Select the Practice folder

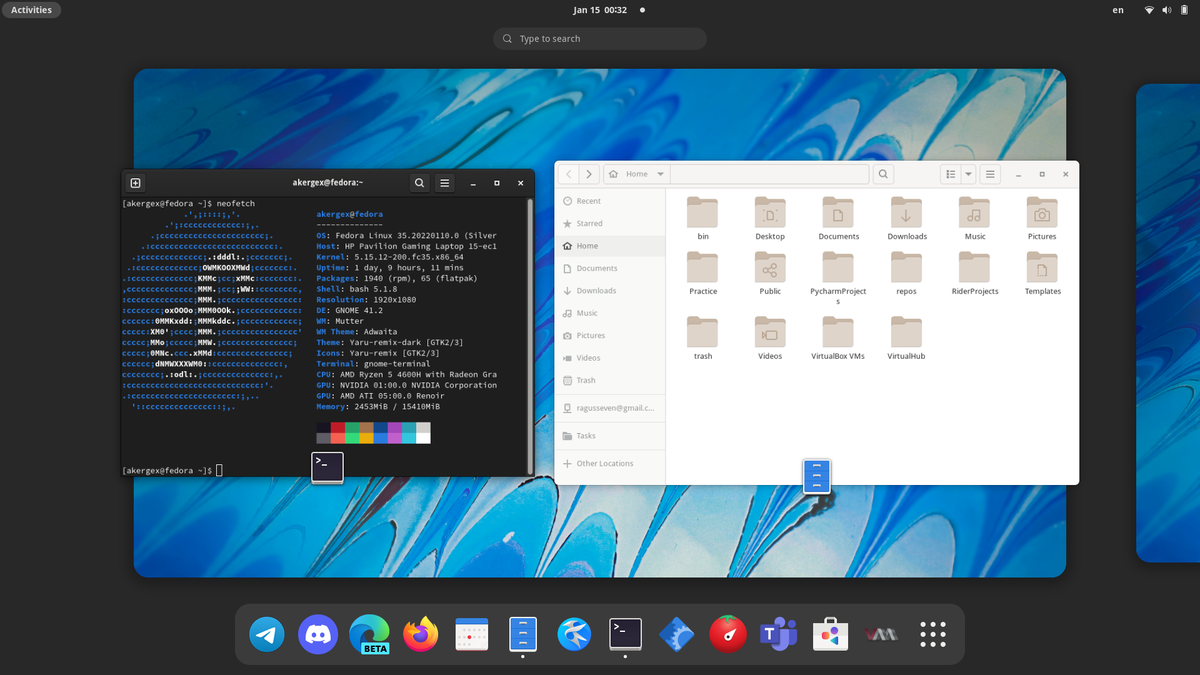click(703, 273)
